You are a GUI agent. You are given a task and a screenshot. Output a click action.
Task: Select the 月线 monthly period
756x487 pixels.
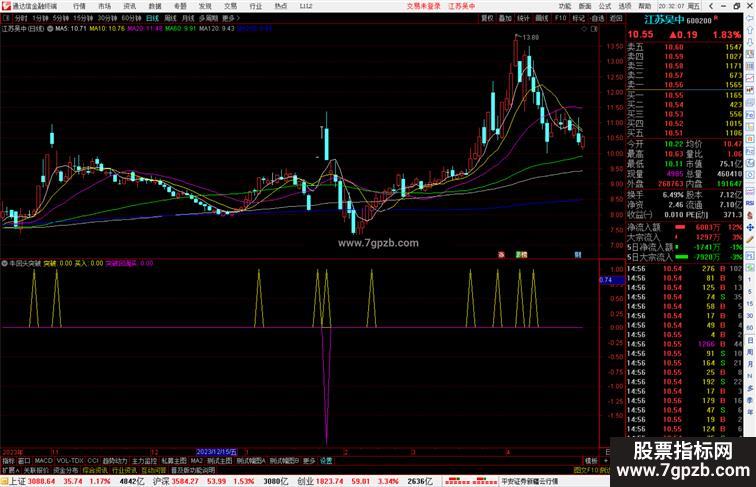[x=188, y=18]
